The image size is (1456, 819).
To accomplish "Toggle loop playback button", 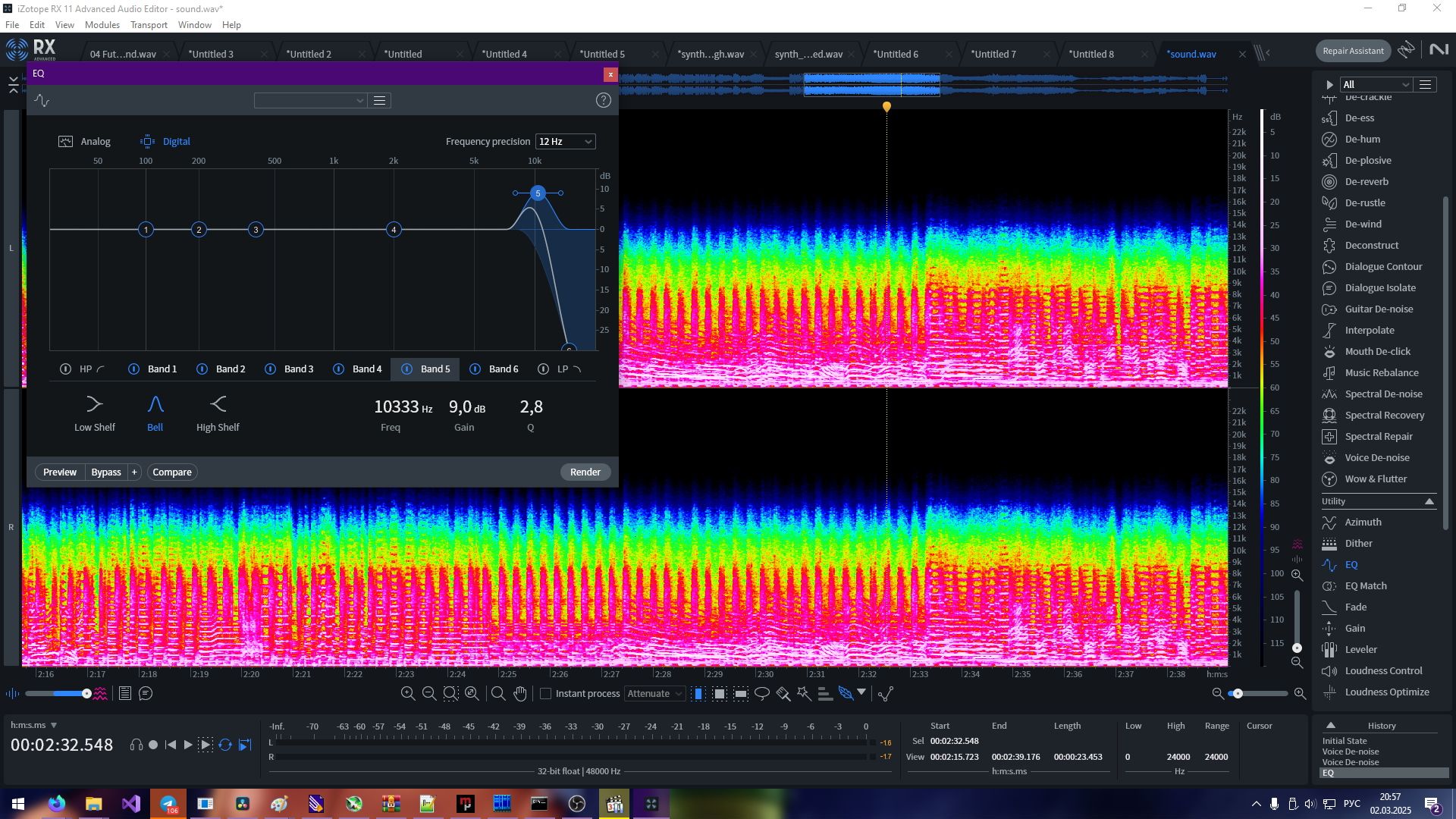I will point(225,745).
